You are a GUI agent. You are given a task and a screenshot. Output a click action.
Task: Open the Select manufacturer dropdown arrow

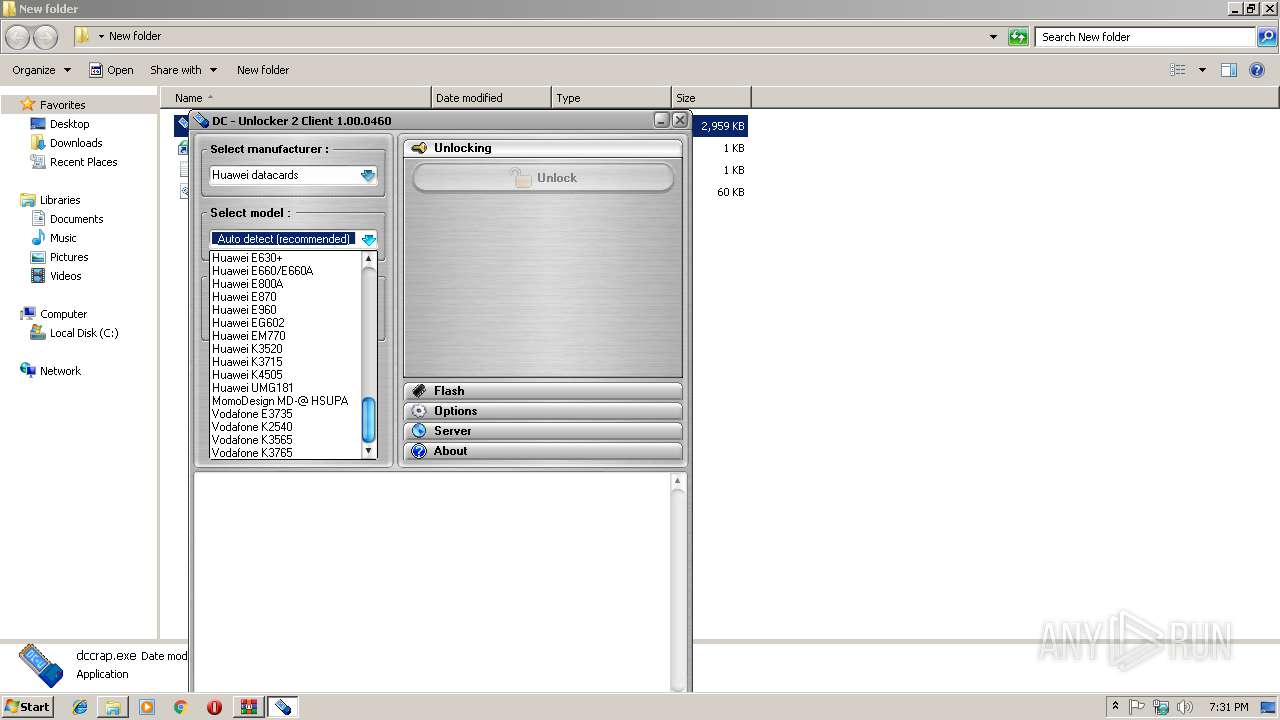click(368, 175)
